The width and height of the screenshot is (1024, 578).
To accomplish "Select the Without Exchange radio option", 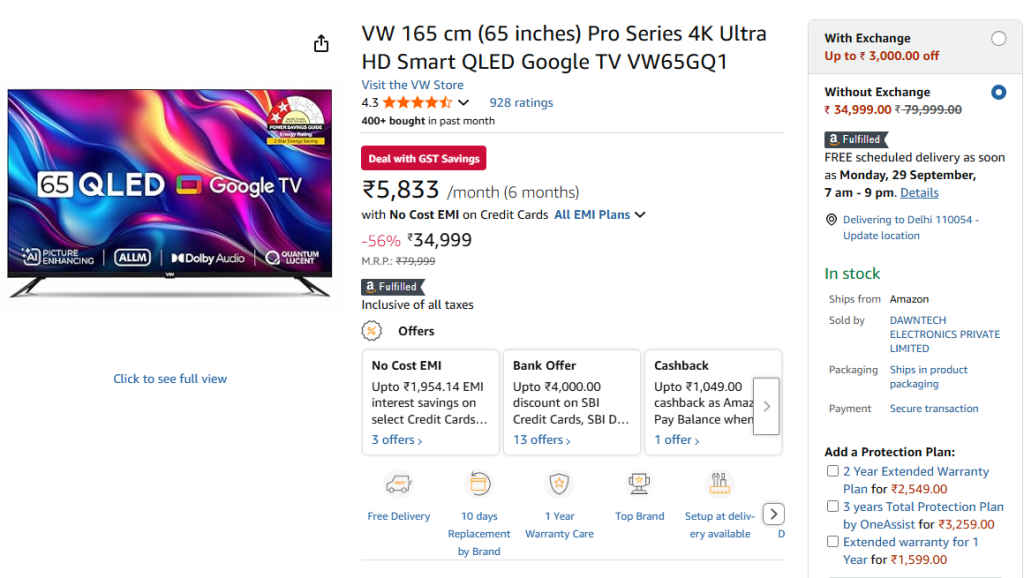I will [998, 92].
